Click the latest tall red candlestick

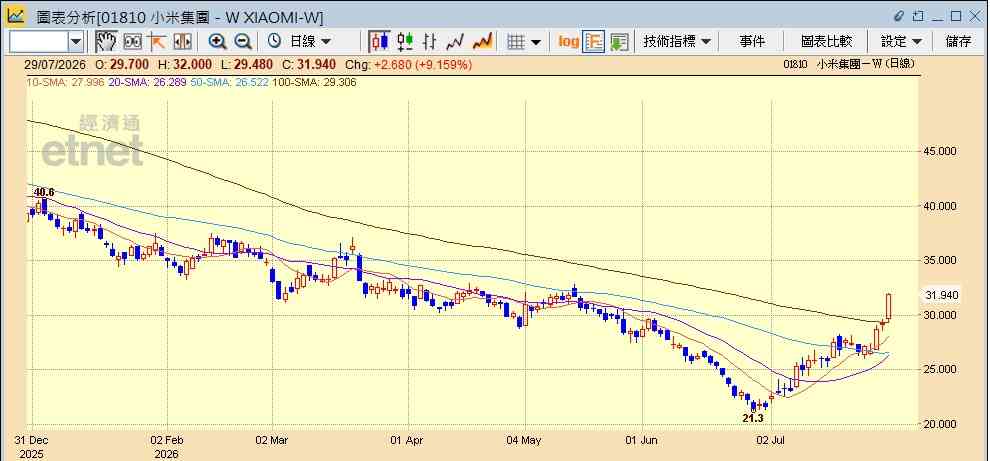tap(888, 307)
